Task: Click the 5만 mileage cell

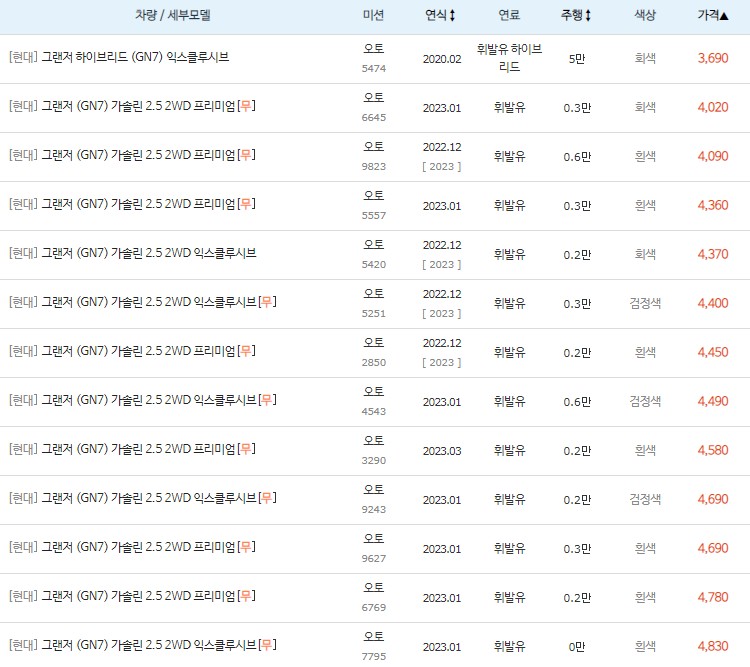Action: point(577,59)
